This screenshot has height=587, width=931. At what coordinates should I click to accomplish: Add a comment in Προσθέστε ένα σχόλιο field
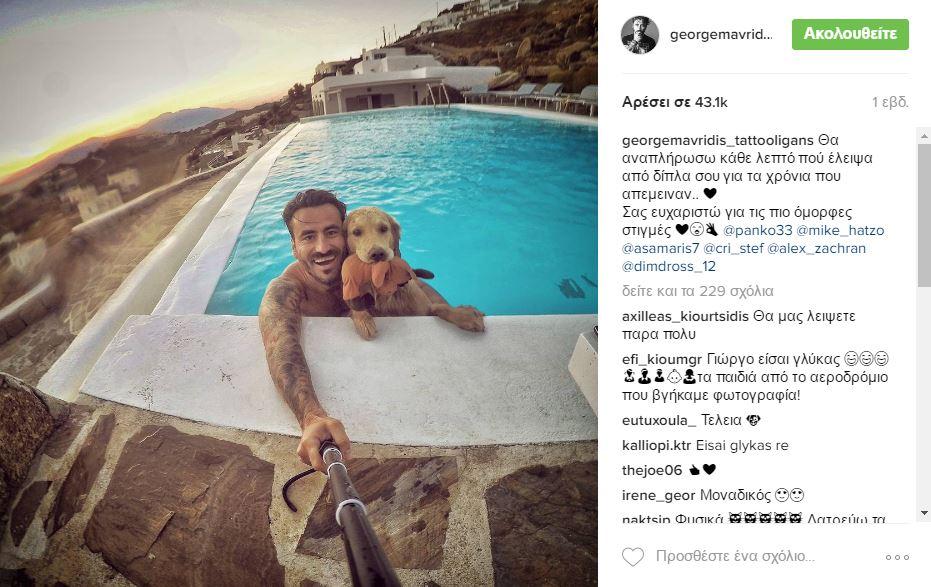[735, 556]
